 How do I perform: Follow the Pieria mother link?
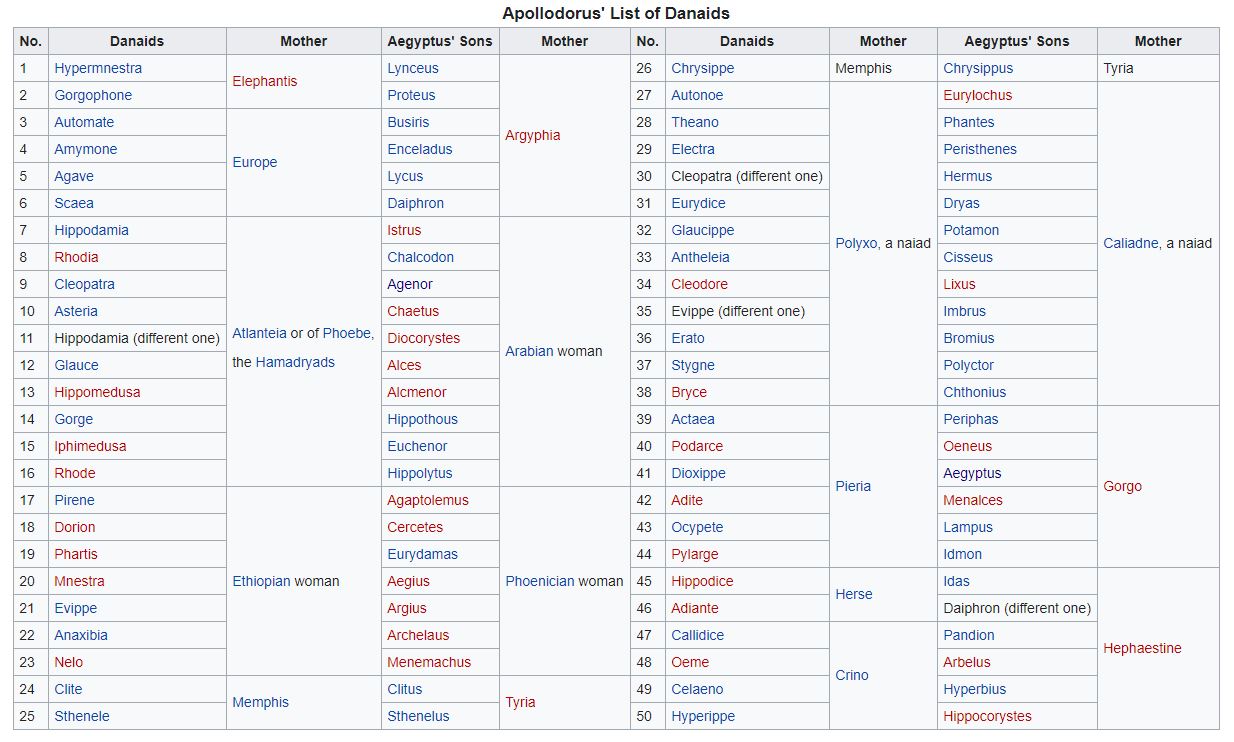click(x=853, y=486)
